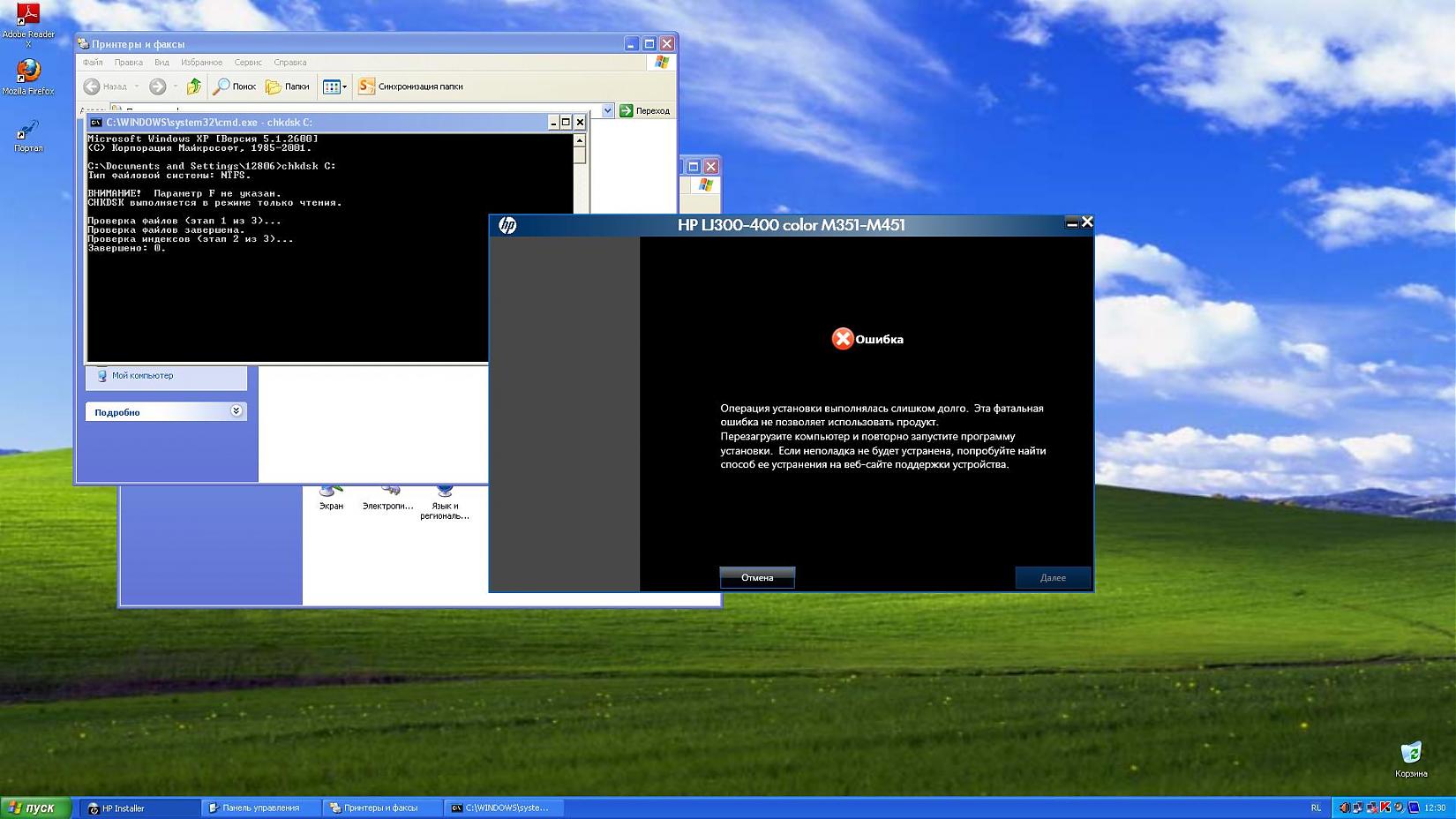Viewport: 1456px width, 819px height.
Task: Switch to HP Installer taskbar button
Action: tap(140, 808)
